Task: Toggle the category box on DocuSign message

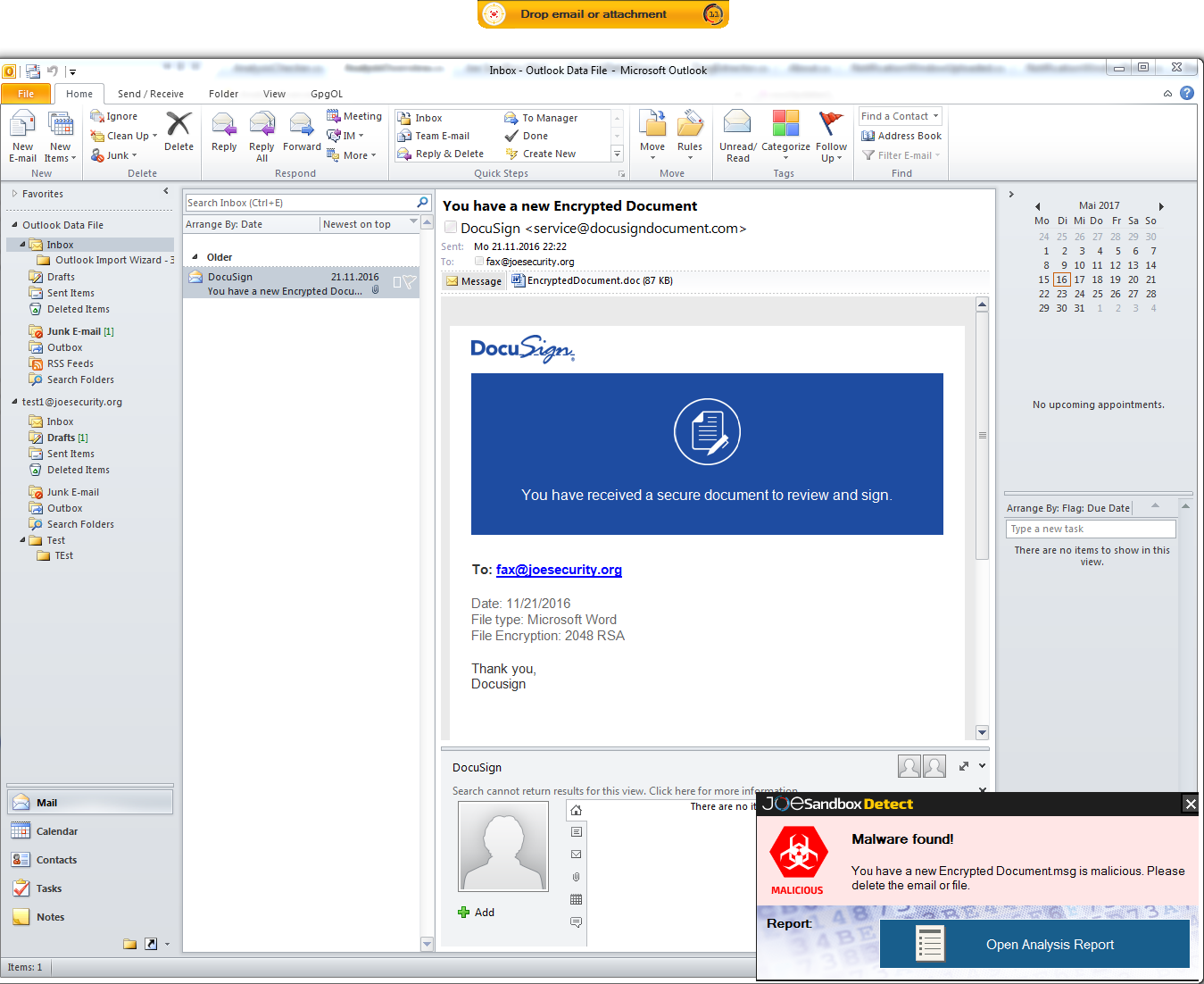Action: 397,282
